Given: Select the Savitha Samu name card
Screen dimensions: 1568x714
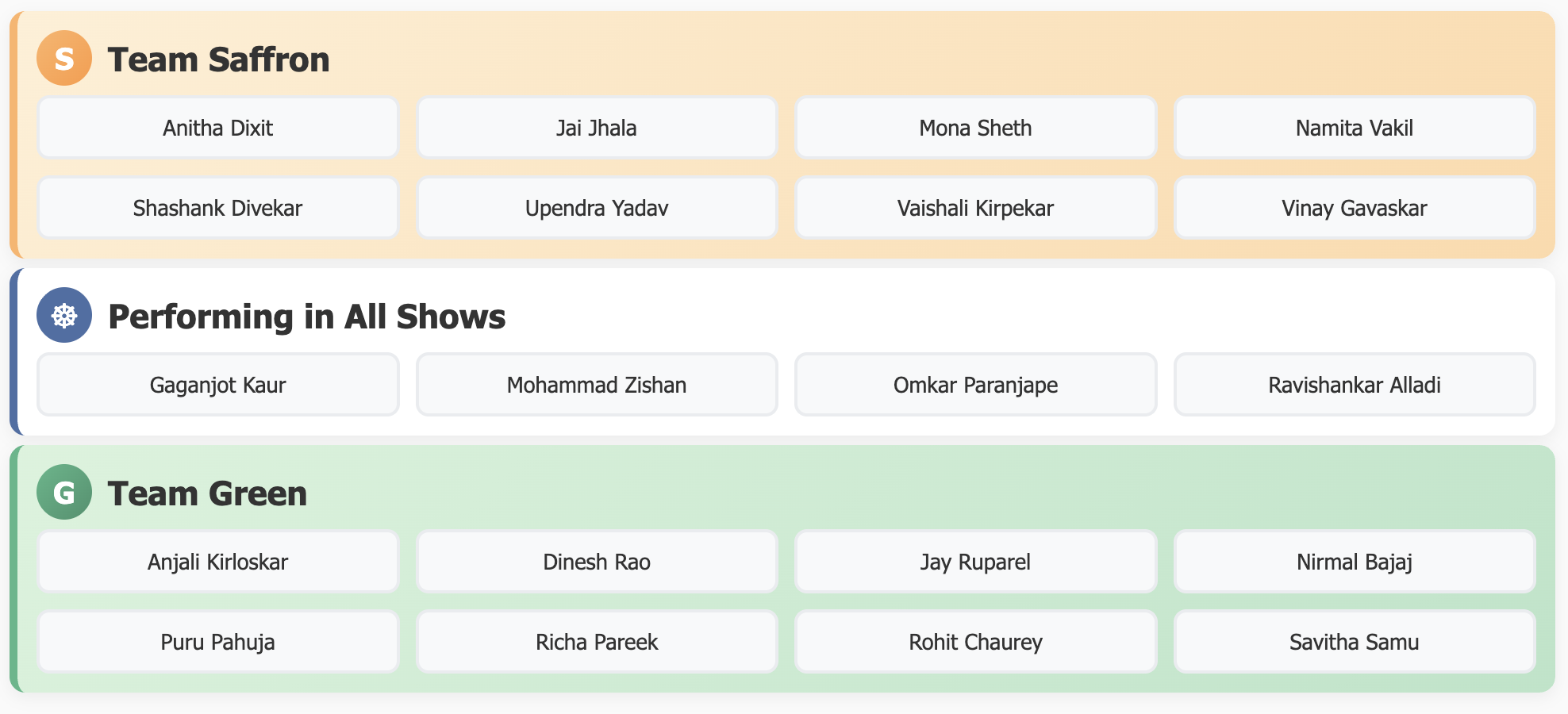Looking at the screenshot, I should (x=1355, y=642).
